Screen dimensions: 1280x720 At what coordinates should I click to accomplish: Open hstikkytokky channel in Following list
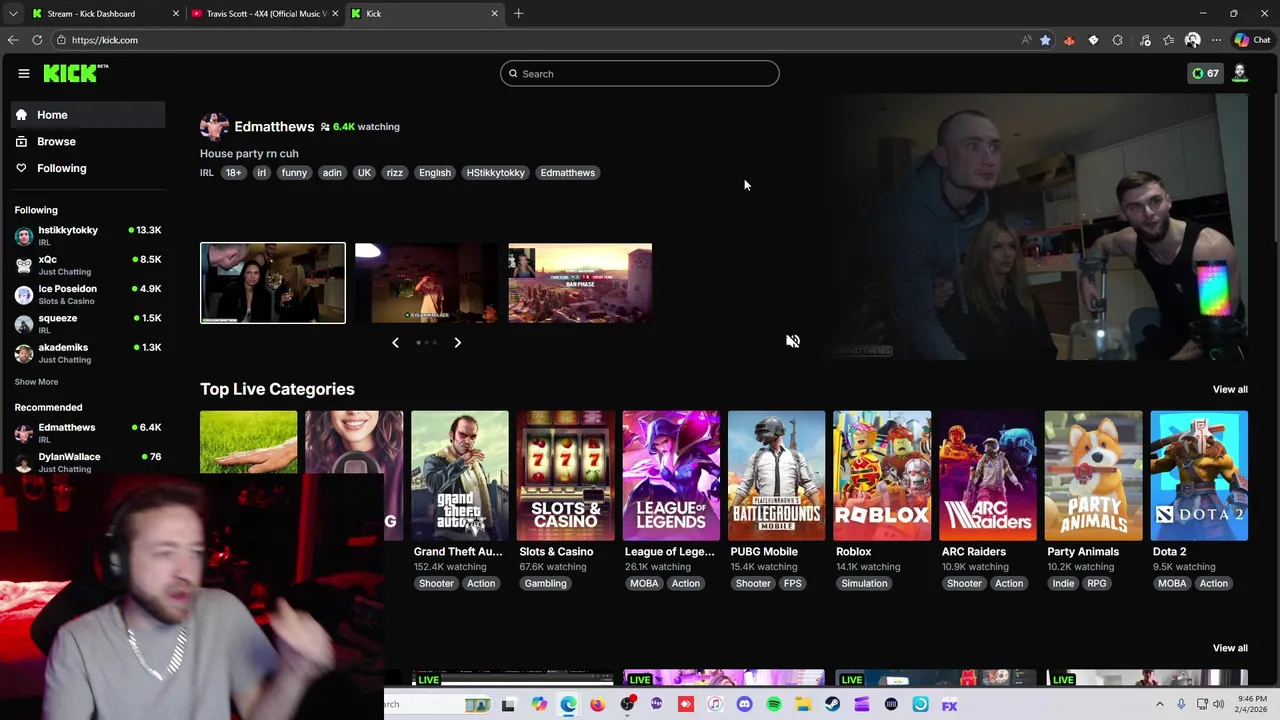tap(88, 235)
